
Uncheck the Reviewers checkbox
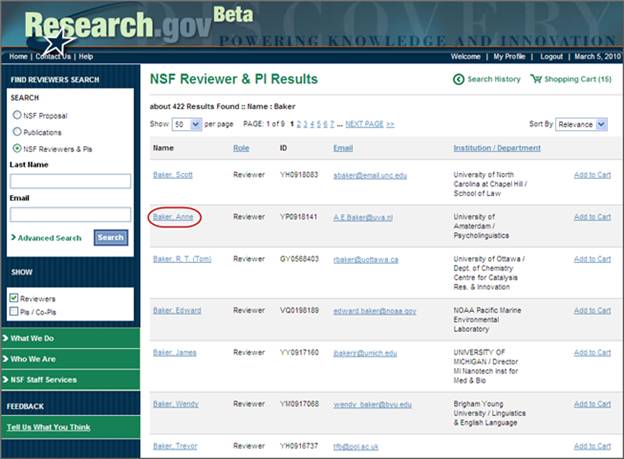point(14,298)
